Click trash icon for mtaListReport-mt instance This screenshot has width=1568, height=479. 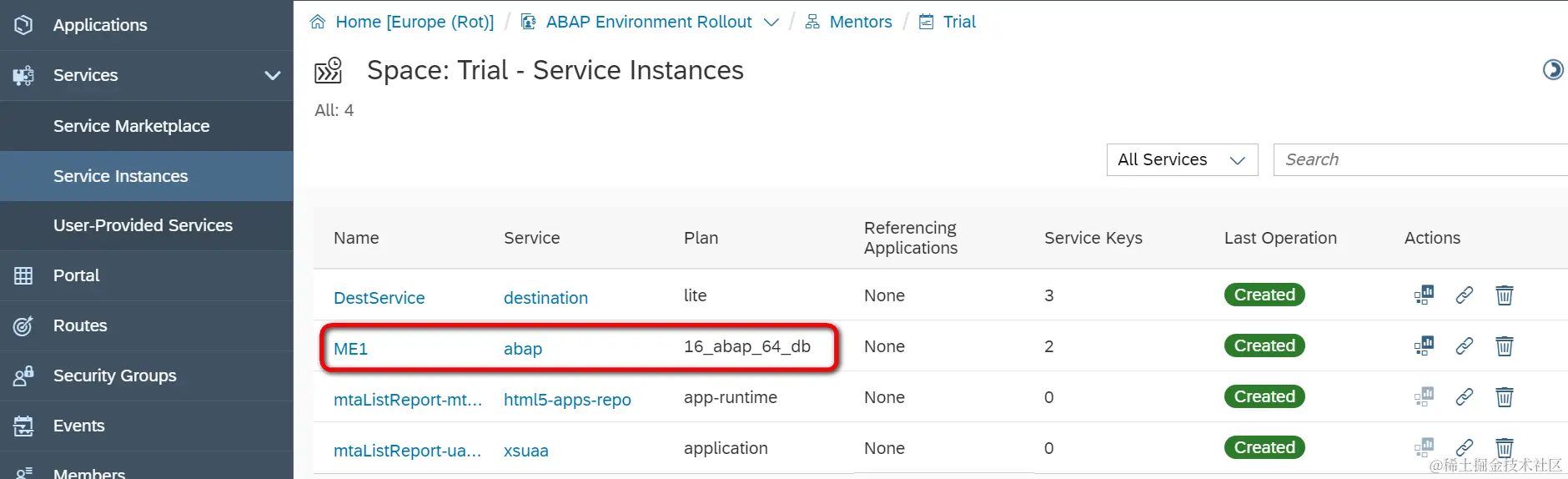pos(1504,397)
